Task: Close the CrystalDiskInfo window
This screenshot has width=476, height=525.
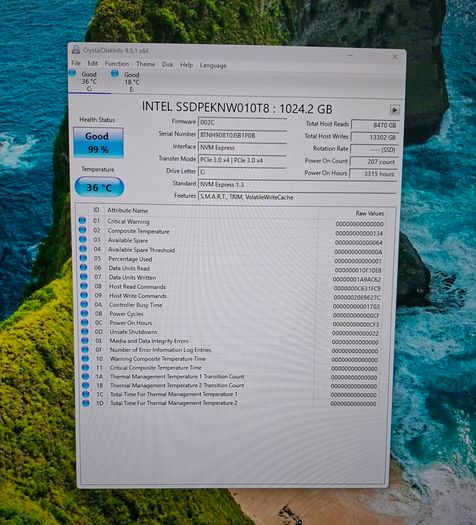Action: (395, 57)
